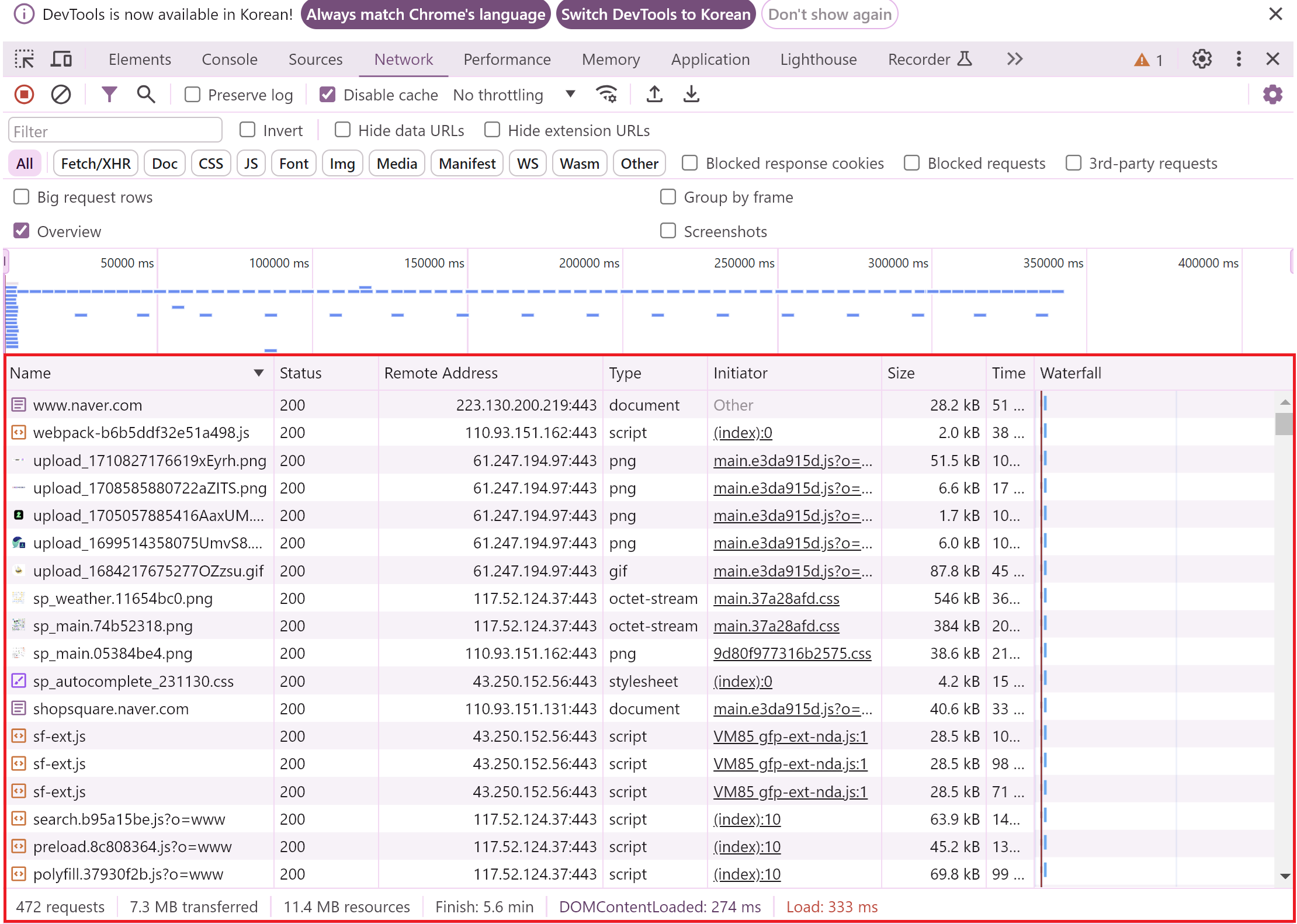Screen dimensions: 1297x924
Task: Uncheck Disable cache checkbox
Action: coord(328,95)
